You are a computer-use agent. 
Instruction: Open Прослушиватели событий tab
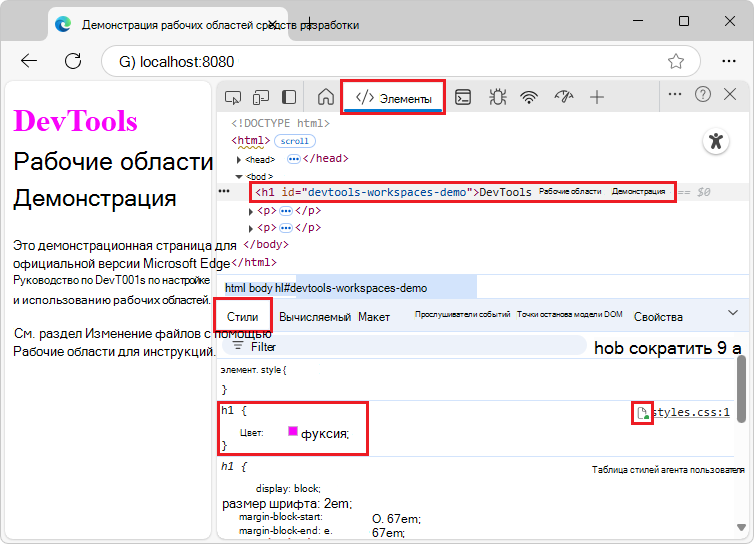tap(462, 314)
